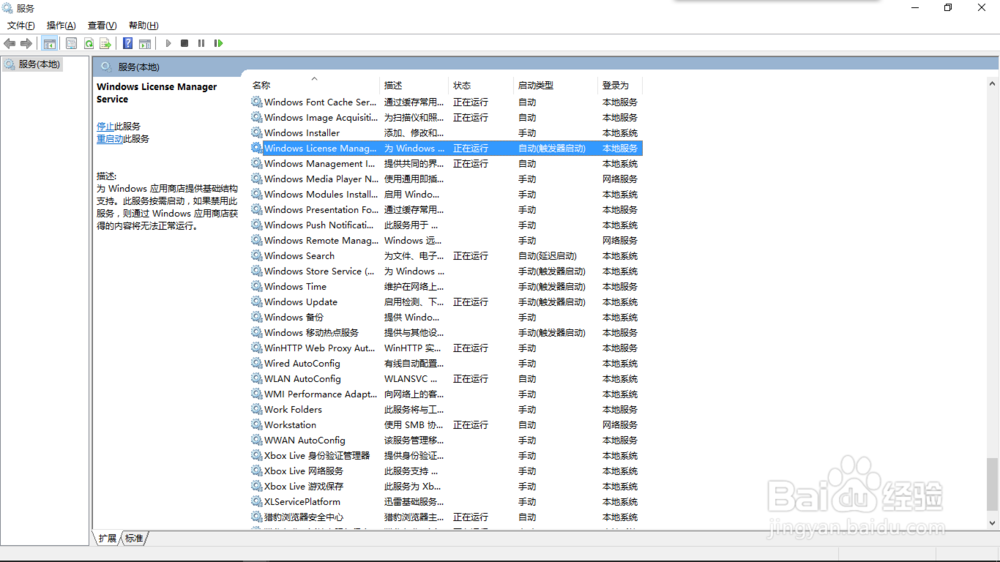Open the 操作(A) menu
Image resolution: width=1000 pixels, height=562 pixels.
pos(61,26)
